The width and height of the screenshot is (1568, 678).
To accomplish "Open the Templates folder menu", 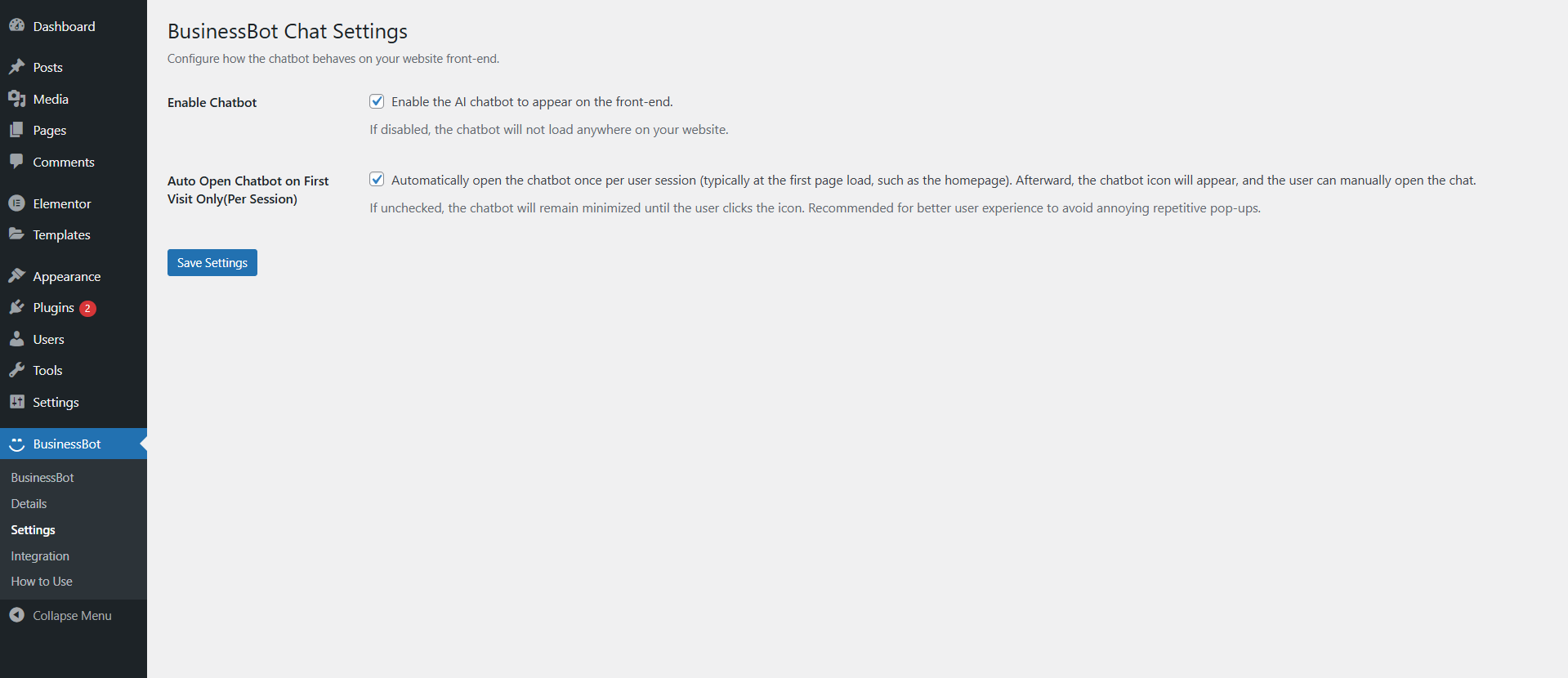I will (x=61, y=235).
